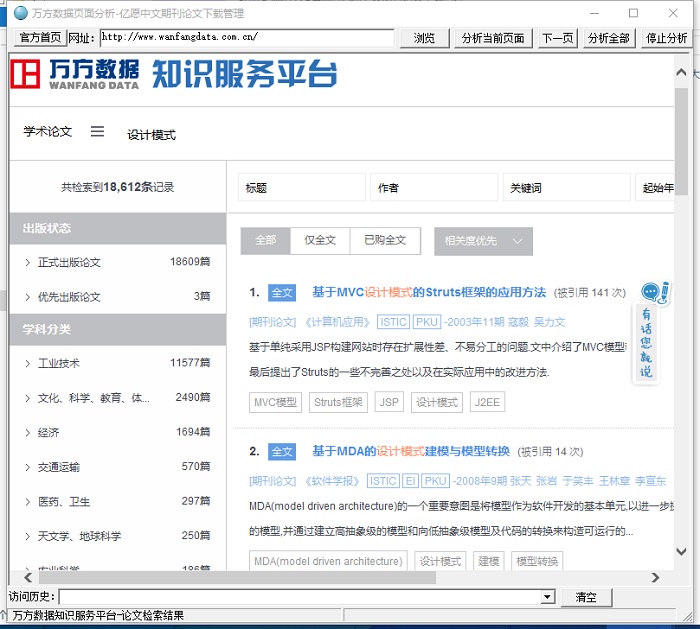Image resolution: width=700 pixels, height=629 pixels.
Task: Open the 访问历史 history dropdown arrow
Action: coord(547,597)
